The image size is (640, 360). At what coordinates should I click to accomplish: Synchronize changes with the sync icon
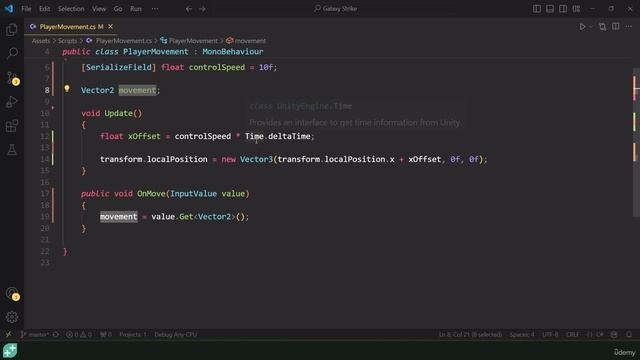click(56, 334)
